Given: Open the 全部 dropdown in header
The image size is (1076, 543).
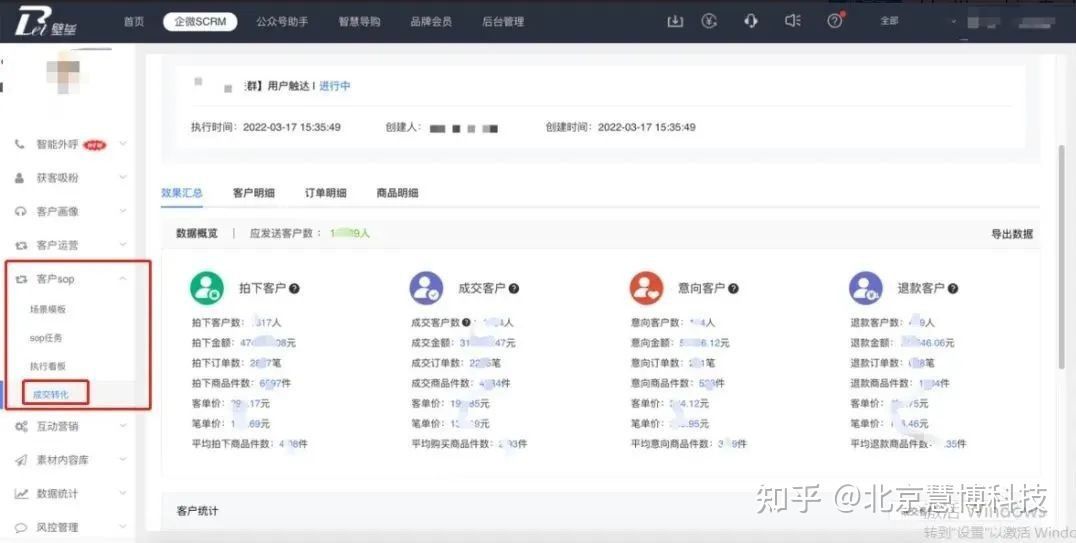Looking at the screenshot, I should coord(890,21).
